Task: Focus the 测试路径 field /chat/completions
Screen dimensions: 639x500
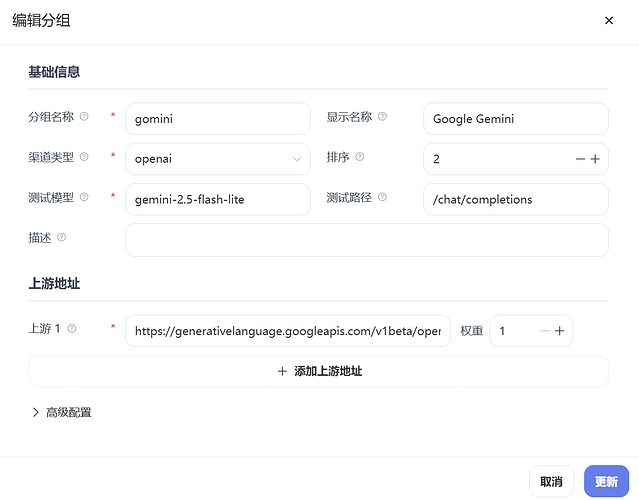Action: (516, 199)
